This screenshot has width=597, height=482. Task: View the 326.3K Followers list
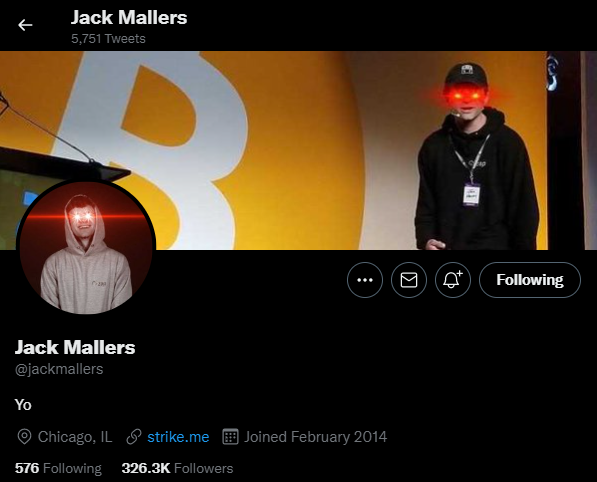[x=177, y=468]
